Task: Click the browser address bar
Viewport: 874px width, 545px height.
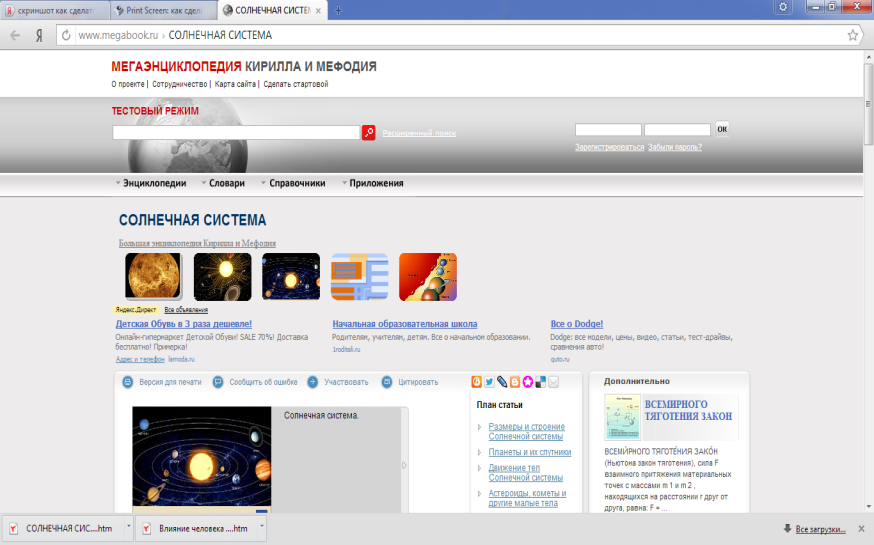Action: 457,35
